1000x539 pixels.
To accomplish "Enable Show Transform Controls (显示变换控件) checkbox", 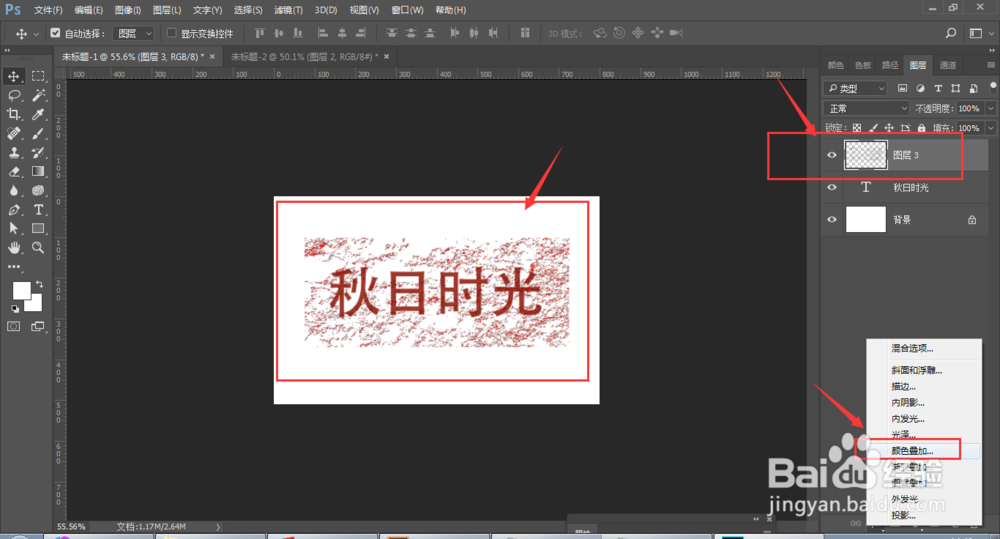I will [x=172, y=33].
